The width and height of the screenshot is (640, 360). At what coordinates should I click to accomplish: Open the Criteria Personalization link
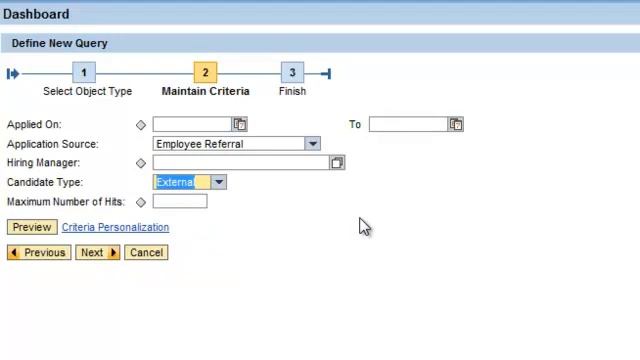coord(116,227)
